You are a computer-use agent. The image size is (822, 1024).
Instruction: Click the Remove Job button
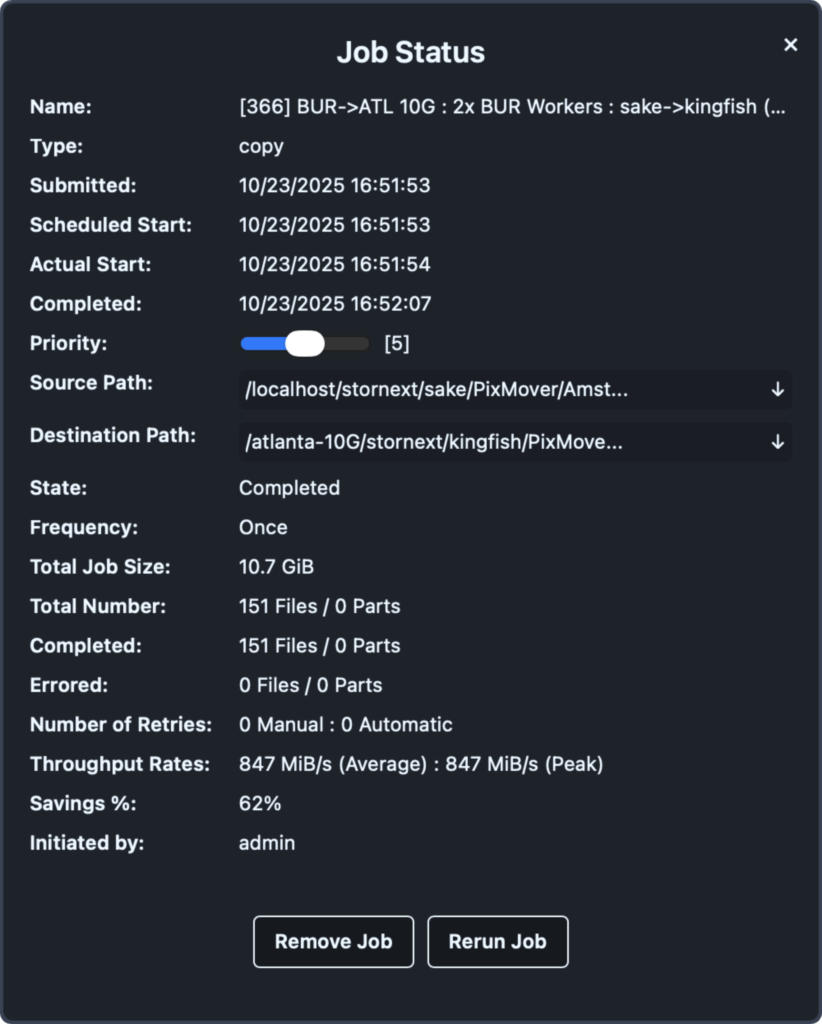(x=333, y=941)
